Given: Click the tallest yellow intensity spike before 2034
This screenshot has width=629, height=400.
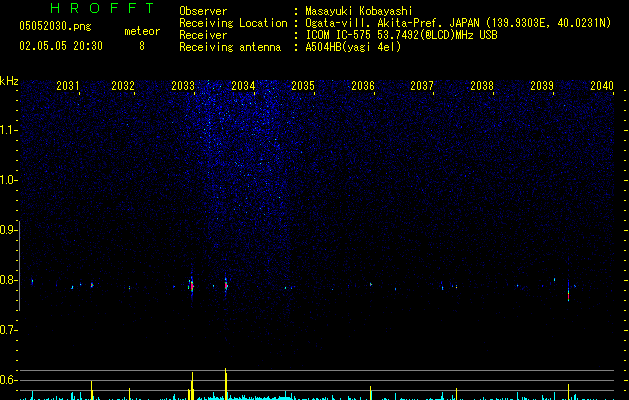Looking at the screenshot, I should [226, 384].
